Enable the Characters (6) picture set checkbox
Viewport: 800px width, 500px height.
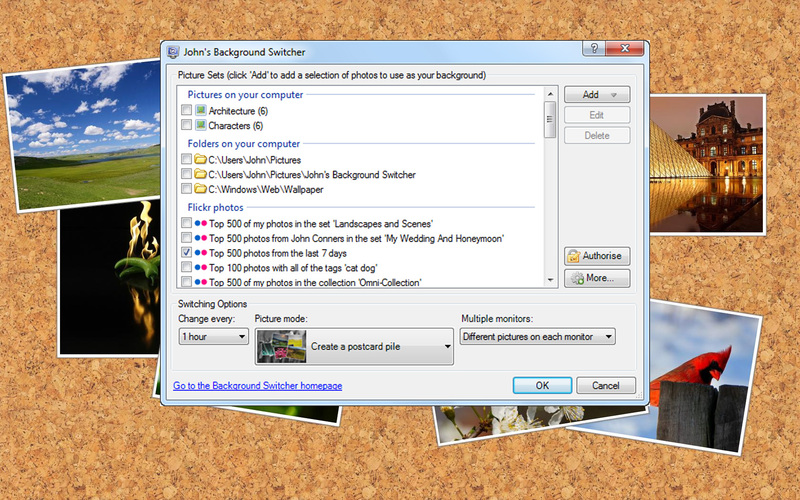click(x=186, y=125)
